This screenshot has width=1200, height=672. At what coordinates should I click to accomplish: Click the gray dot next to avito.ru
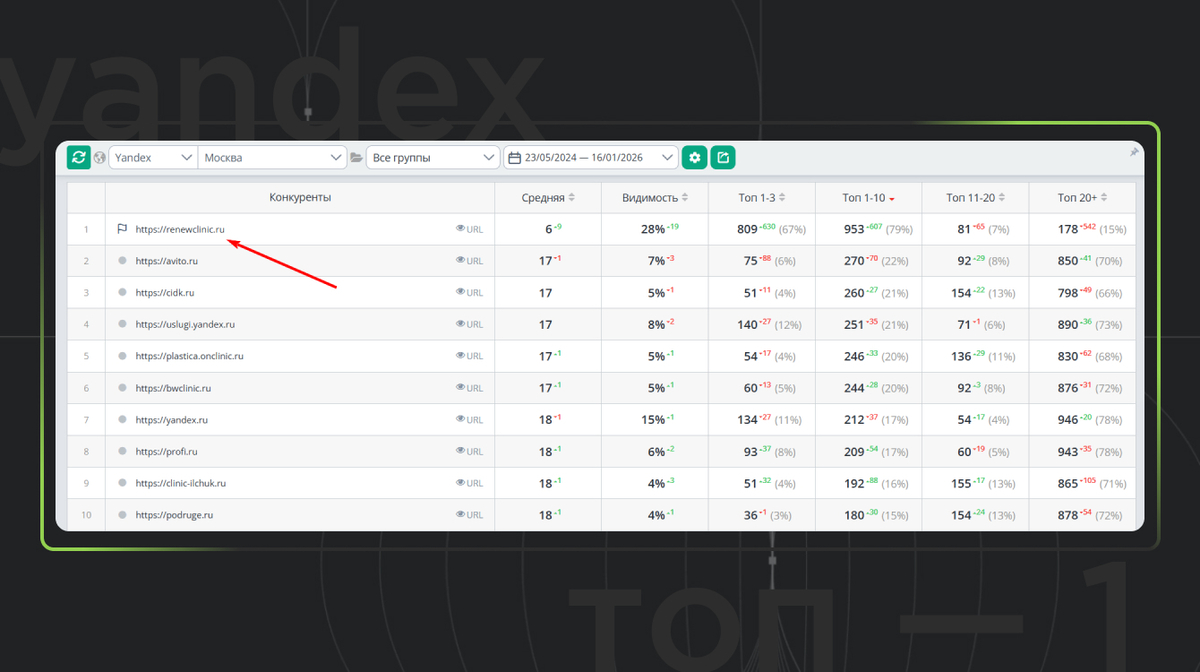[122, 261]
